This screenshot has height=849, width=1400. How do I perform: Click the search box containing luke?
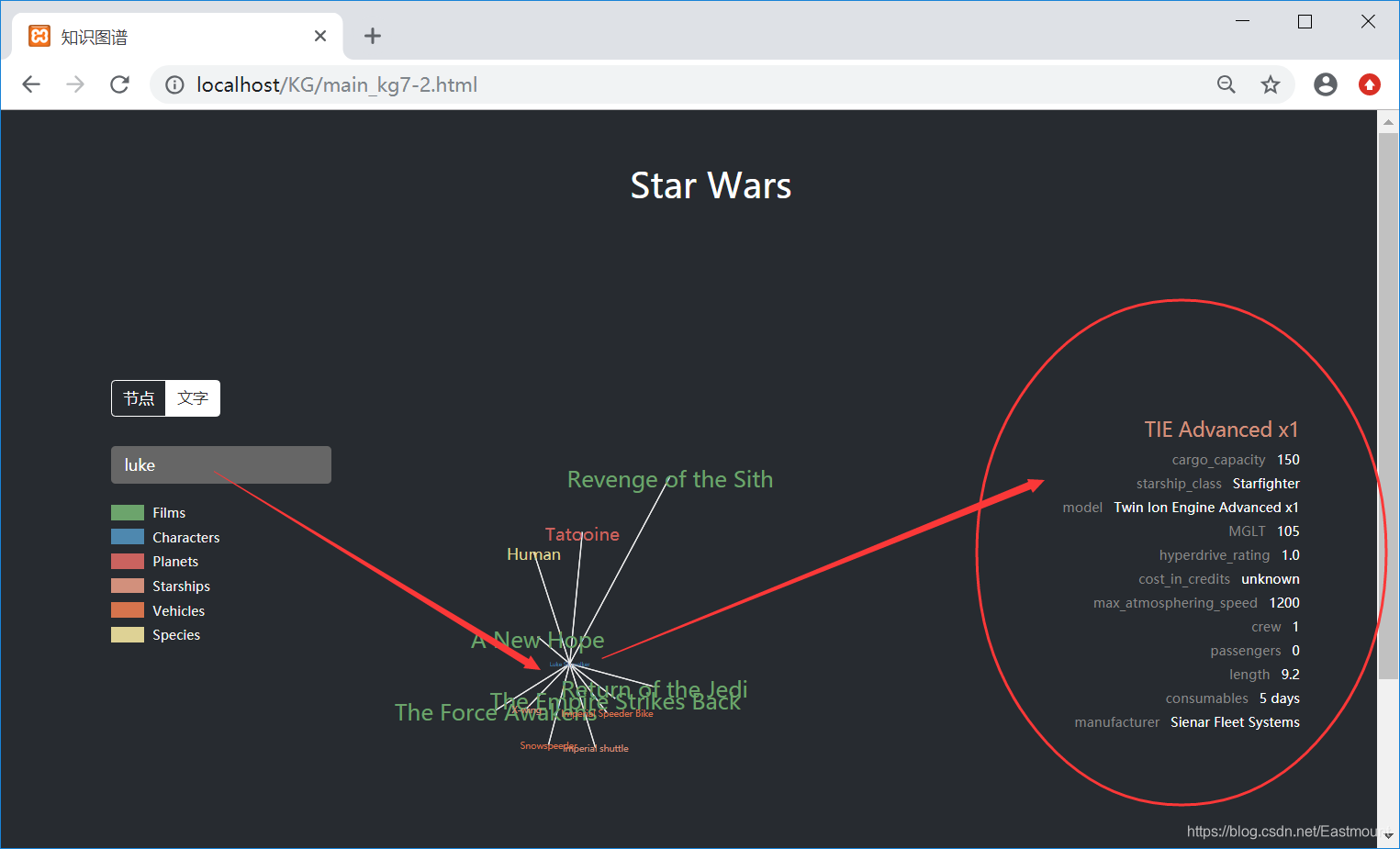tap(221, 465)
